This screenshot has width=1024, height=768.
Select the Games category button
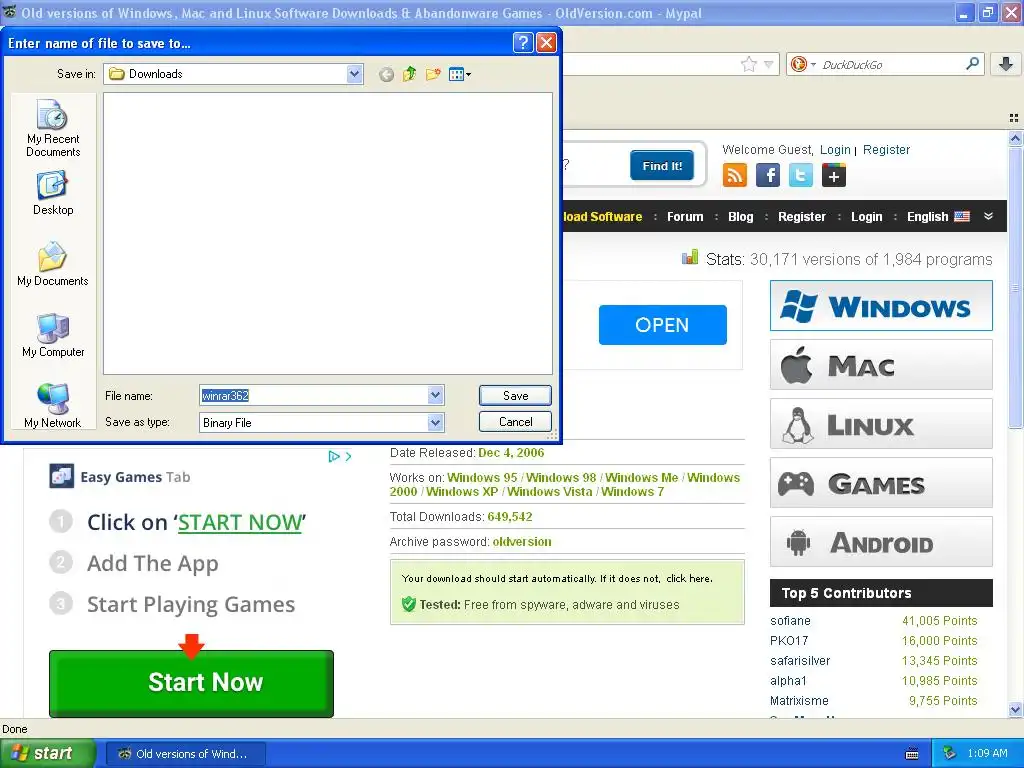[881, 483]
